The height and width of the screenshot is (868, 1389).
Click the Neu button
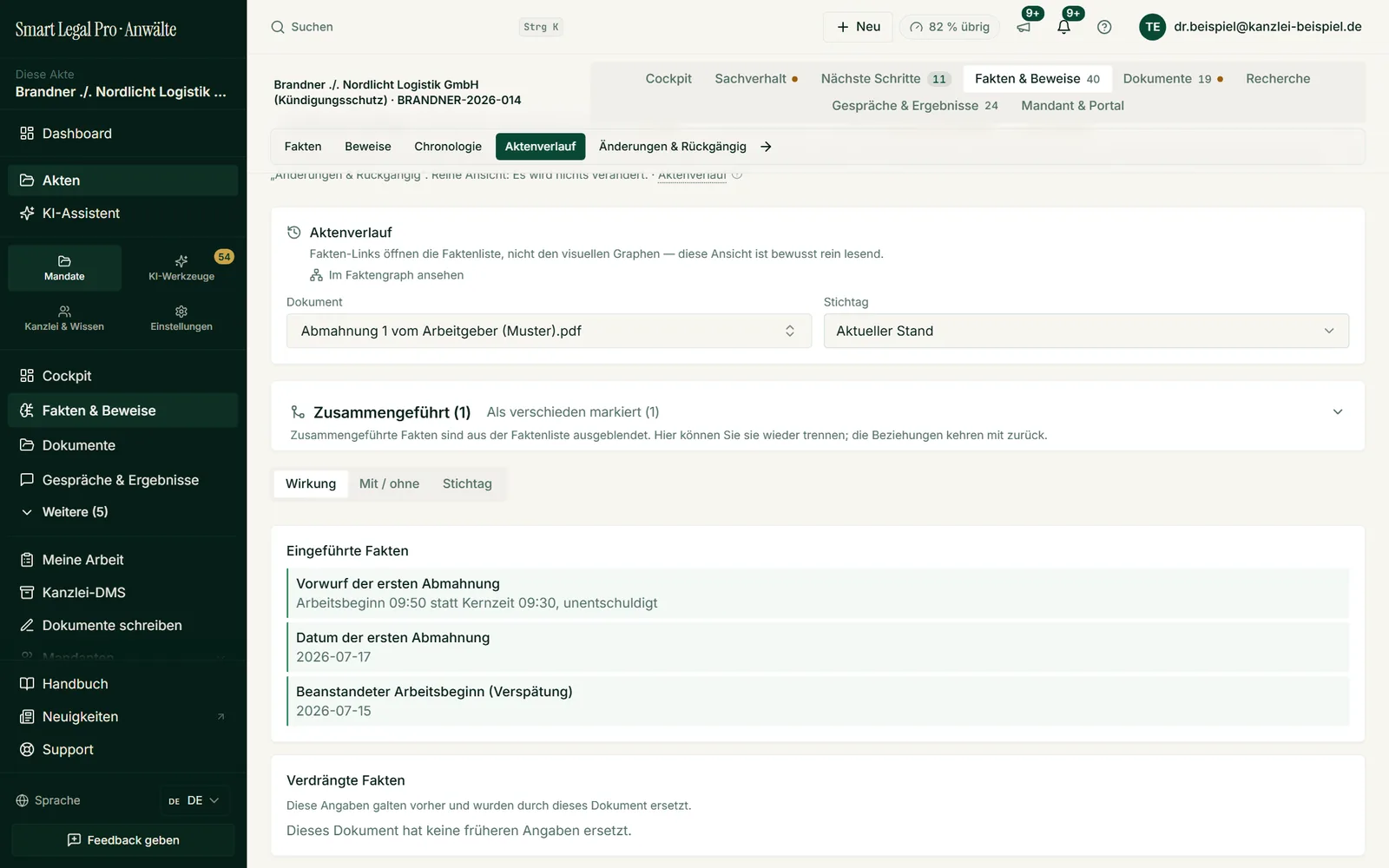(859, 27)
